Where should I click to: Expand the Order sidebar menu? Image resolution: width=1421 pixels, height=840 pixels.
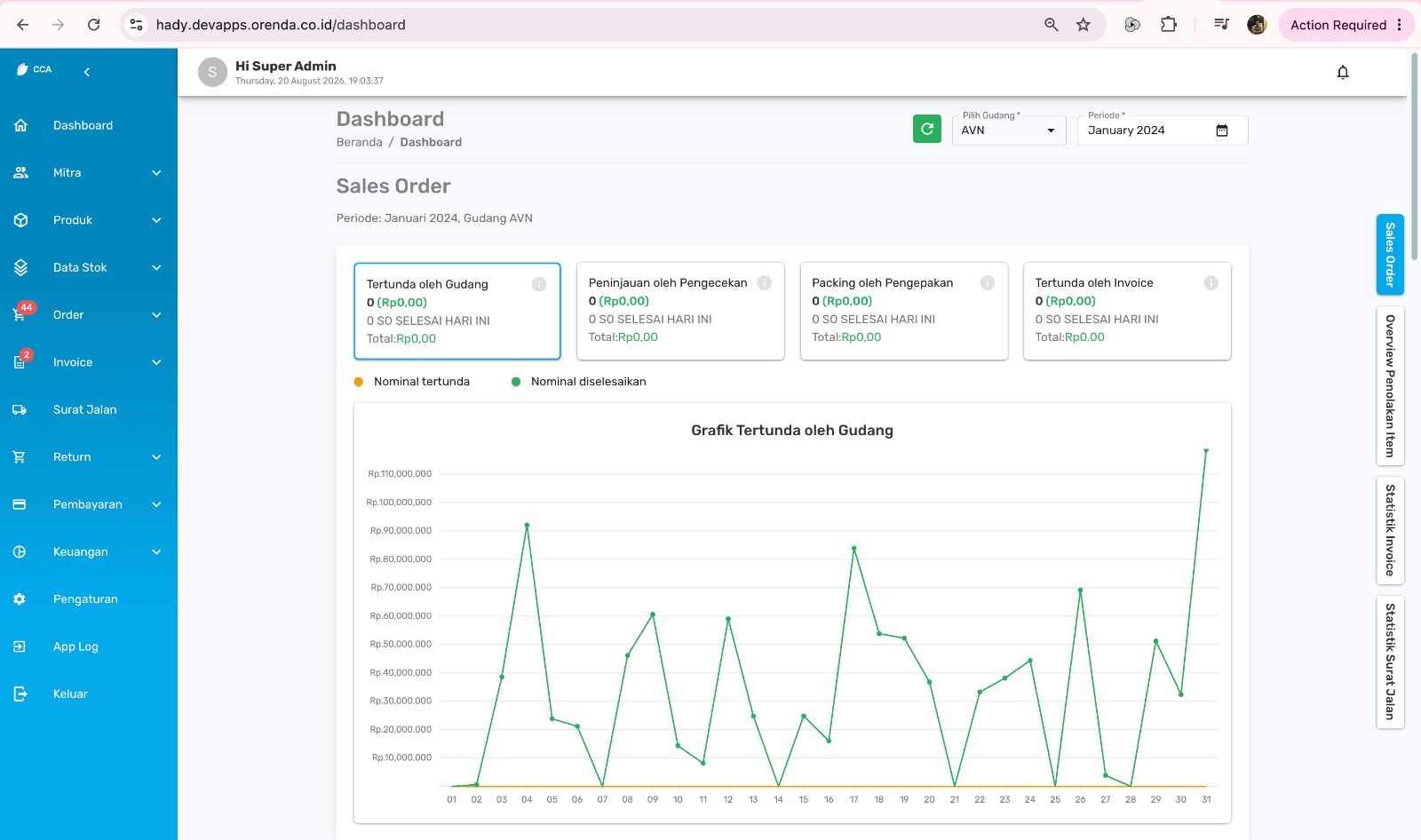(x=89, y=315)
